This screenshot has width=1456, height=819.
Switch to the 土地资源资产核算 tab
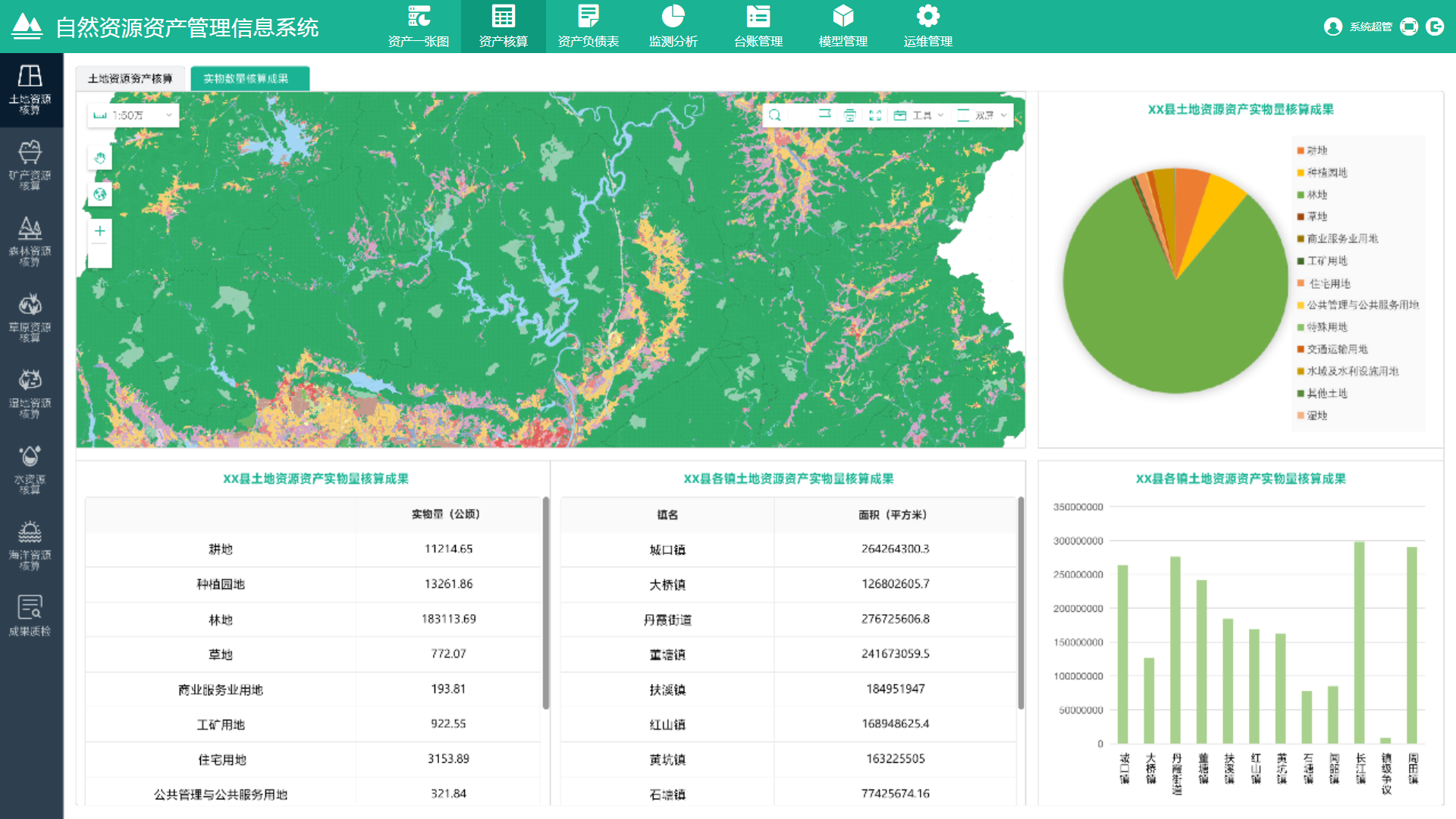(130, 79)
